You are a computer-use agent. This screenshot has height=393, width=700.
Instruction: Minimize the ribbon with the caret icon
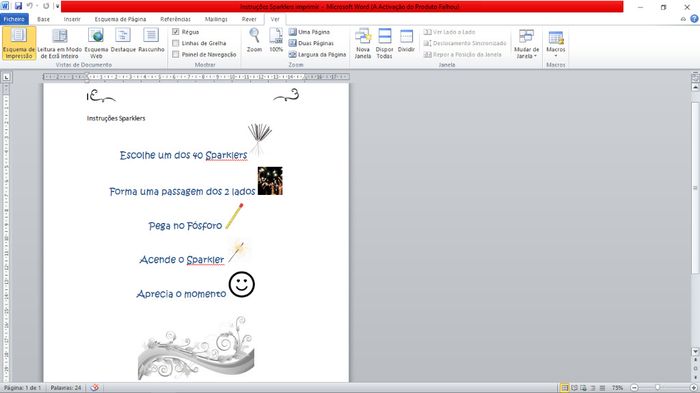click(x=683, y=19)
